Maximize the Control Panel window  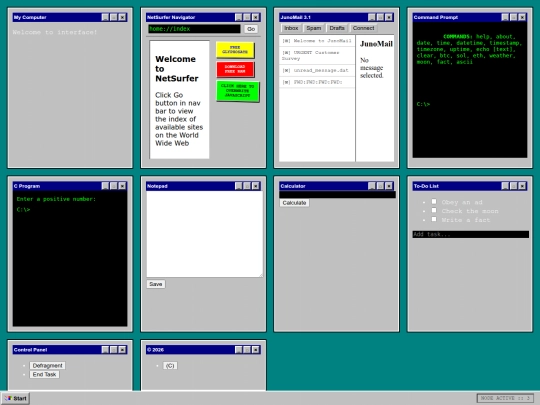coord(114,350)
